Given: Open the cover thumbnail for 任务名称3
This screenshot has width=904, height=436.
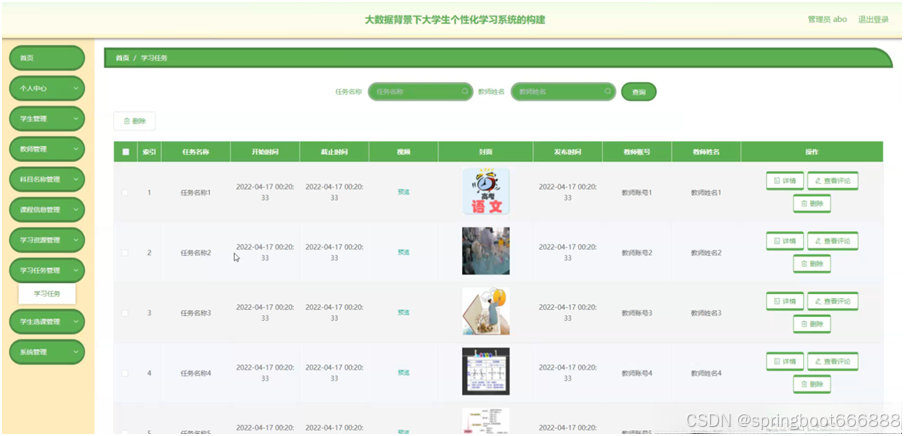Looking at the screenshot, I should click(x=486, y=311).
